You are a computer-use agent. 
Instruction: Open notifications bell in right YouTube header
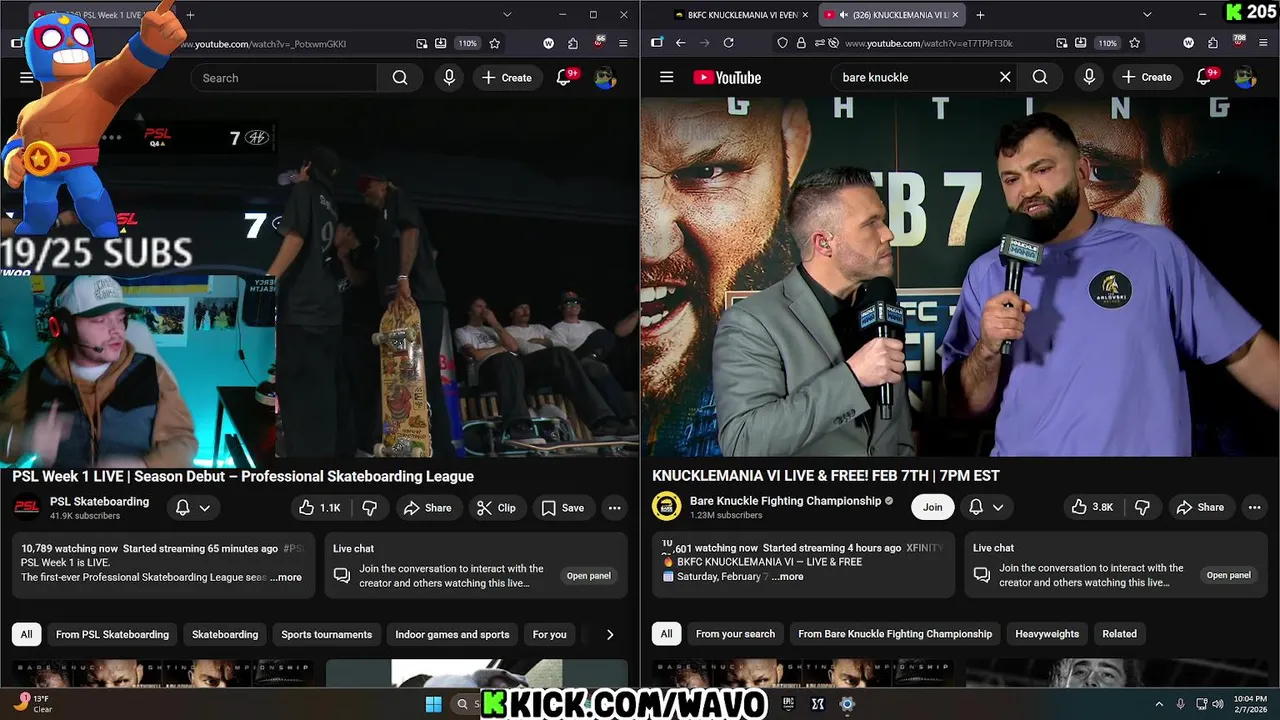(x=1204, y=77)
